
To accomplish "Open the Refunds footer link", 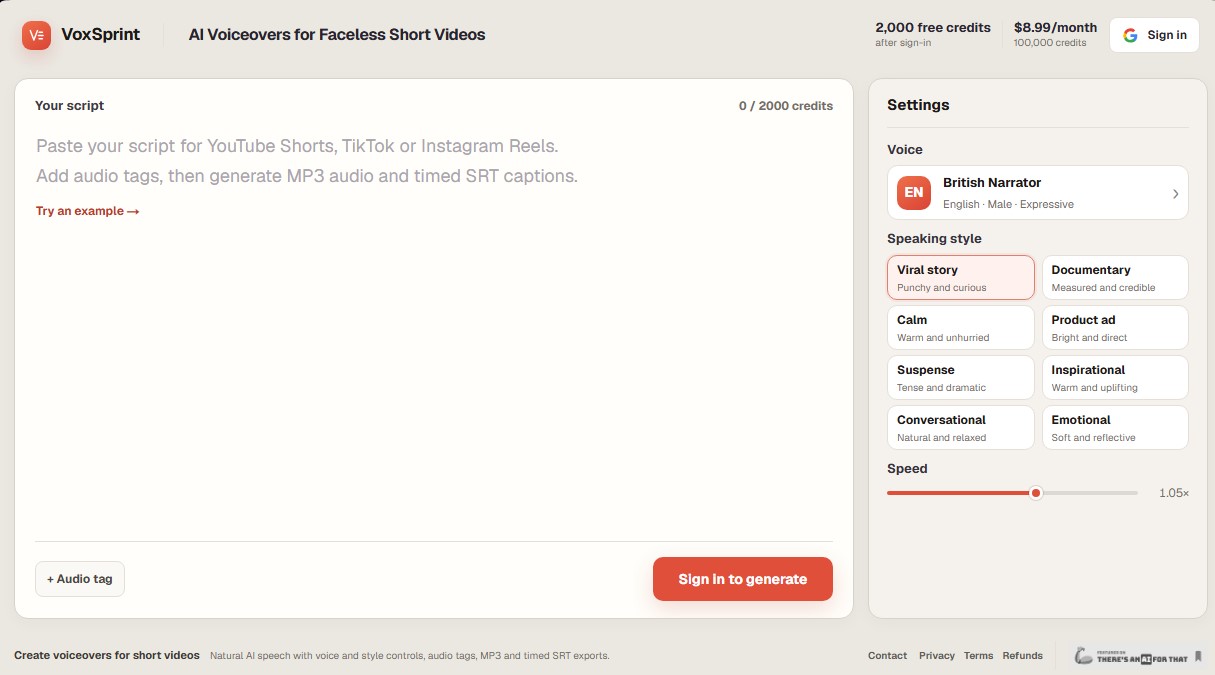I will tap(1022, 656).
